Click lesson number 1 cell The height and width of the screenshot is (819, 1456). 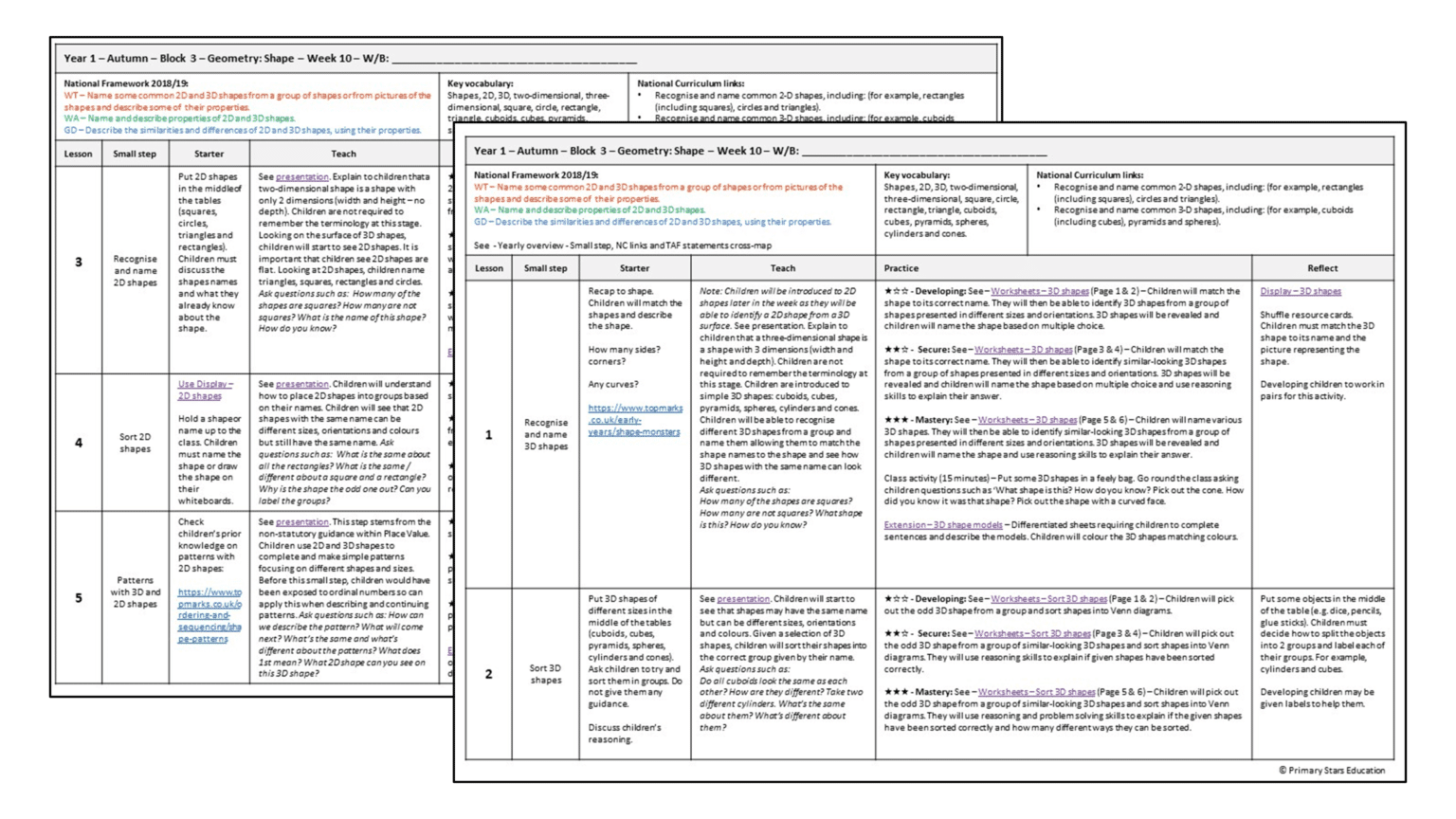[489, 435]
